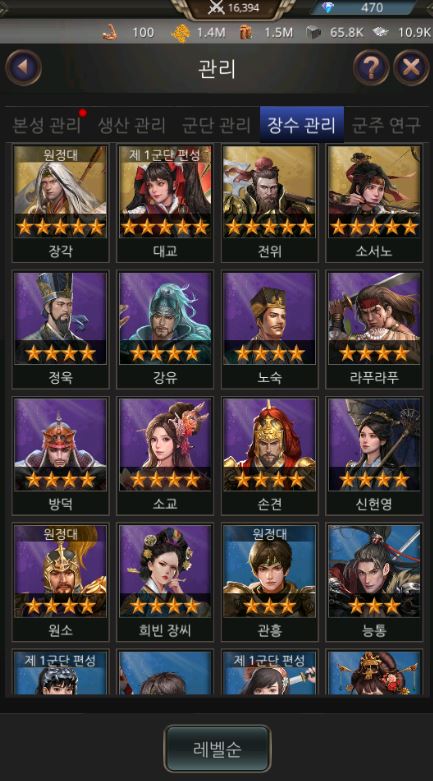Pick the 손견 general portrait

click(x=270, y=456)
